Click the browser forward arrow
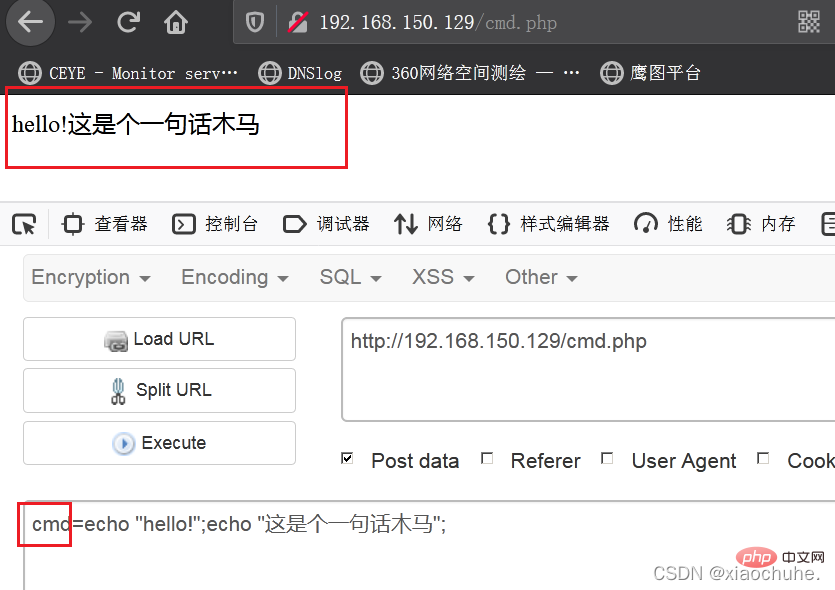Viewport: 835px width, 590px height. coord(80,22)
